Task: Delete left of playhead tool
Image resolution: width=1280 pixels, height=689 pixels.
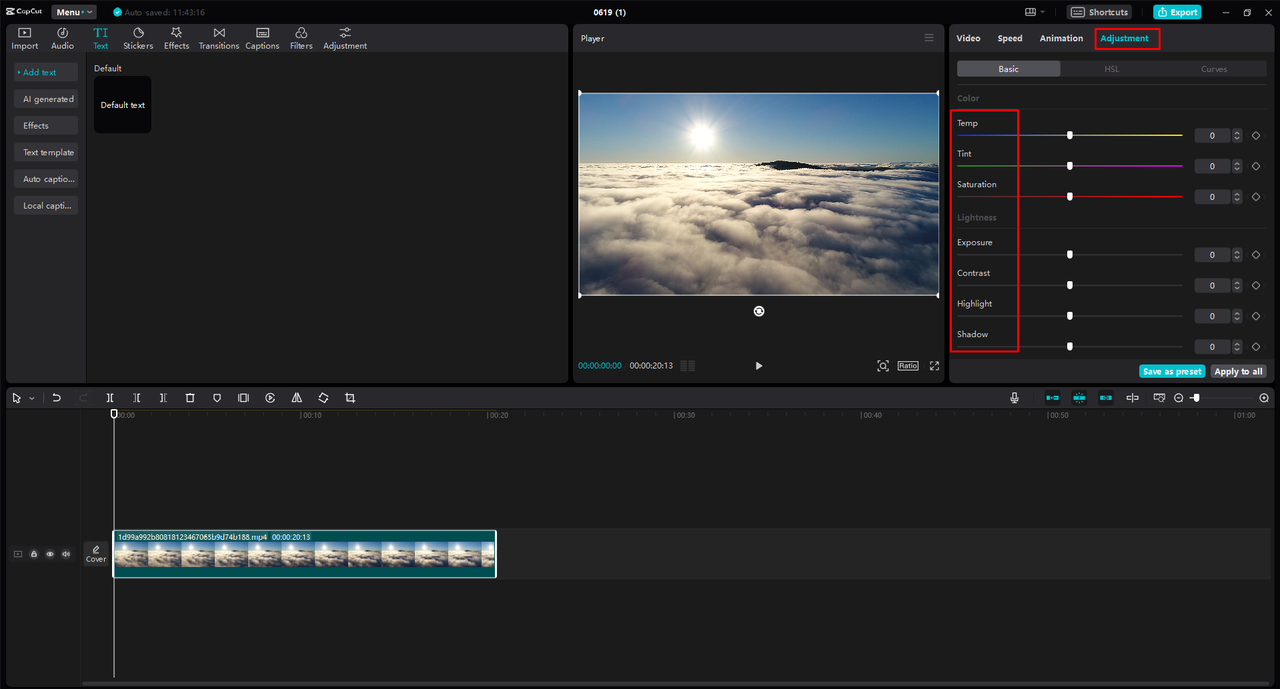Action: click(137, 398)
